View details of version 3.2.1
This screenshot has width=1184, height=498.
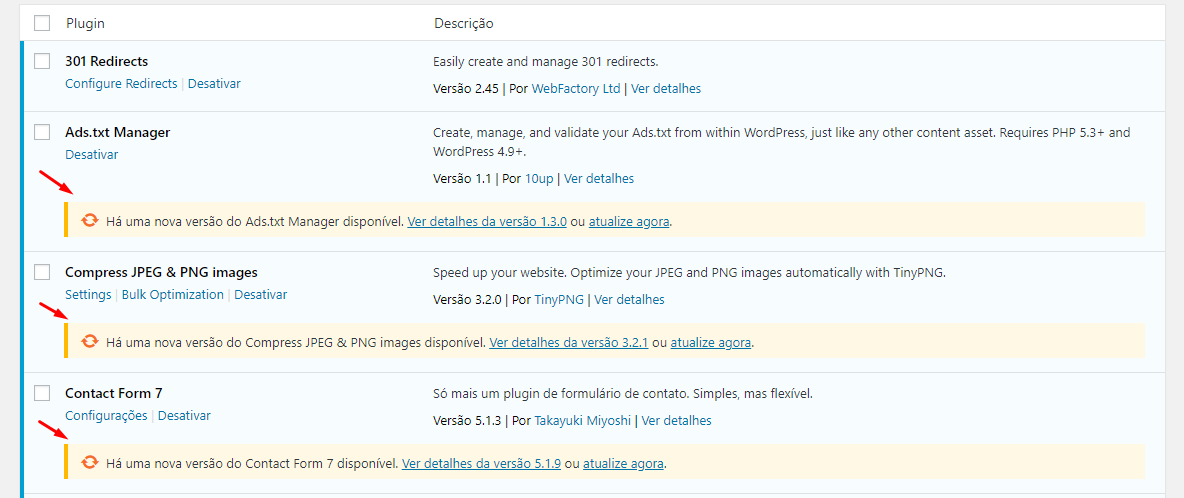[569, 343]
